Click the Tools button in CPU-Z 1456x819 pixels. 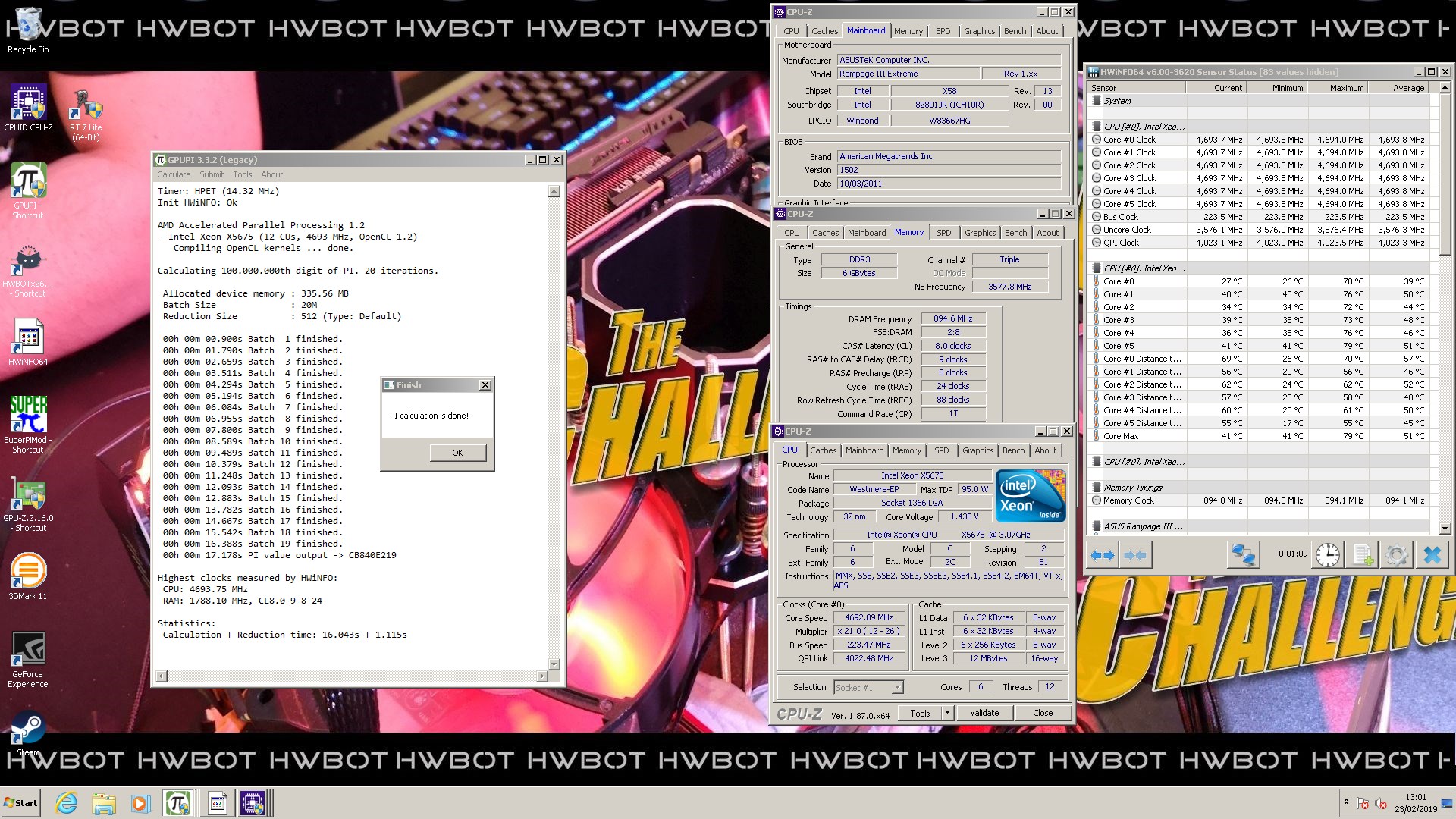(x=920, y=713)
